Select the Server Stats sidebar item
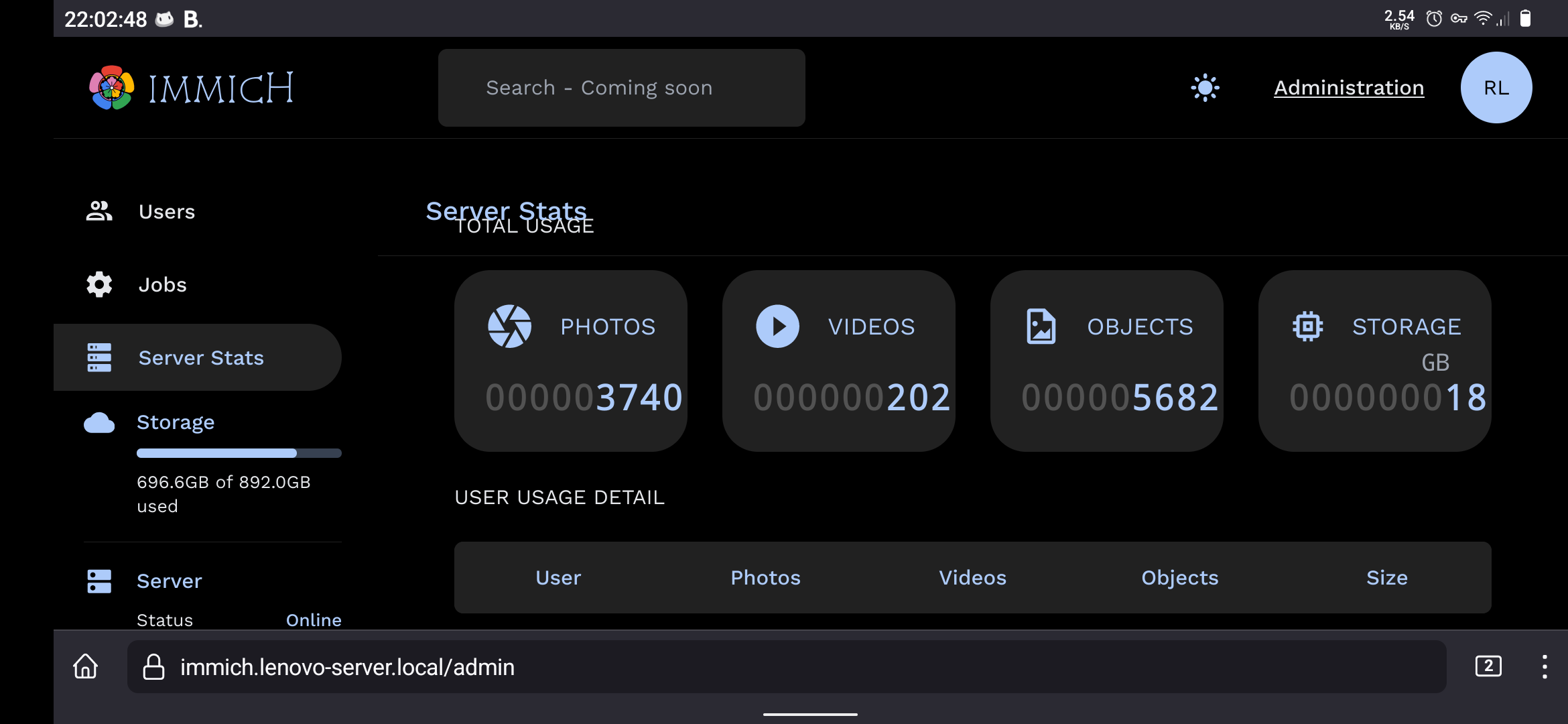Image resolution: width=1568 pixels, height=724 pixels. click(x=201, y=358)
